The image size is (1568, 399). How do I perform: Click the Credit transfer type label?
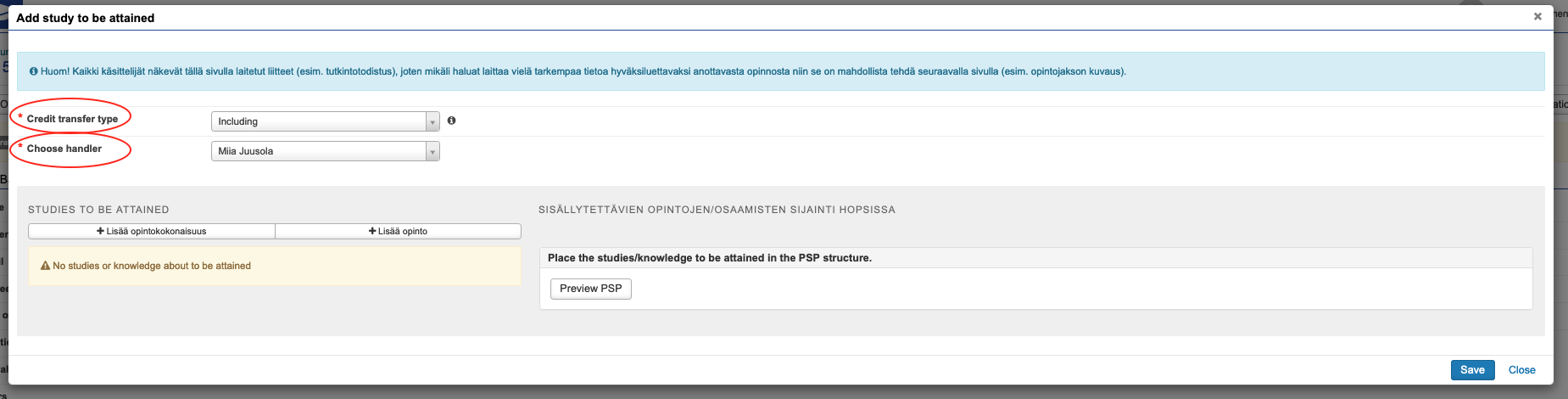(x=72, y=119)
